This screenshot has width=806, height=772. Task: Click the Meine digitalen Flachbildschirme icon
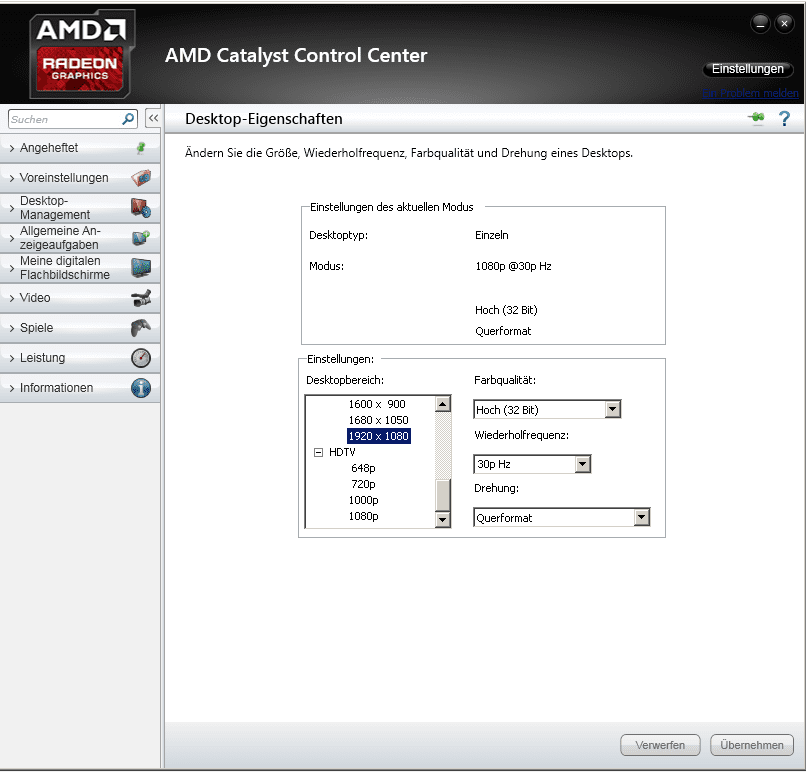click(141, 268)
